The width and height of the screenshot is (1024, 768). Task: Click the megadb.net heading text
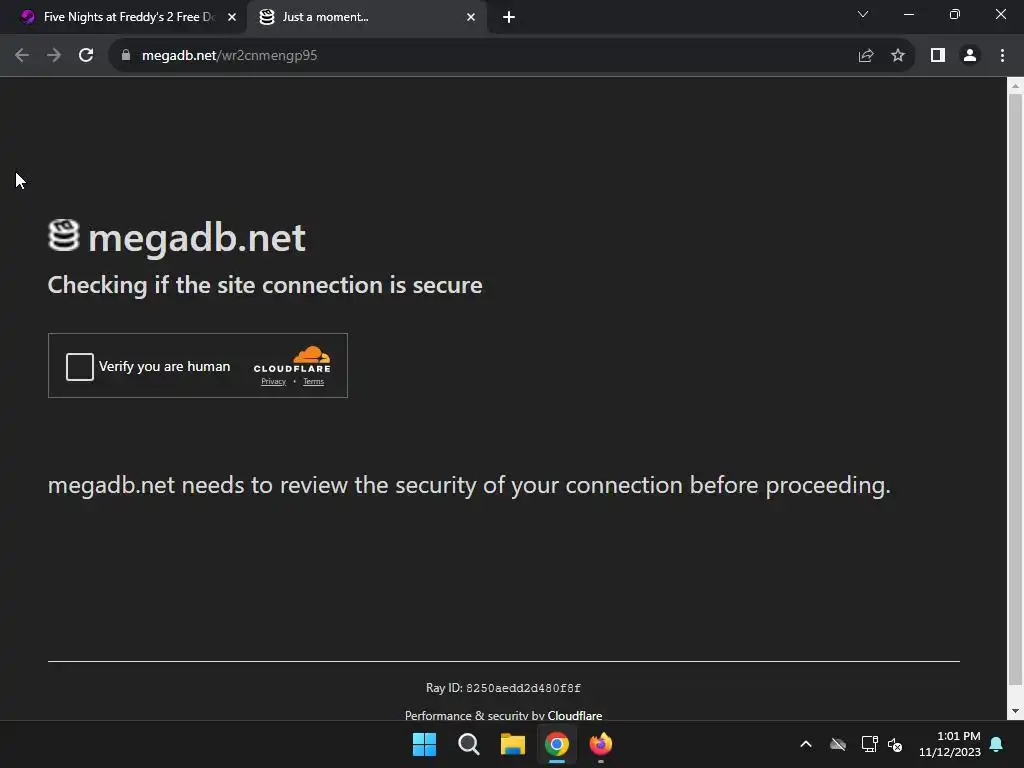[x=197, y=237]
